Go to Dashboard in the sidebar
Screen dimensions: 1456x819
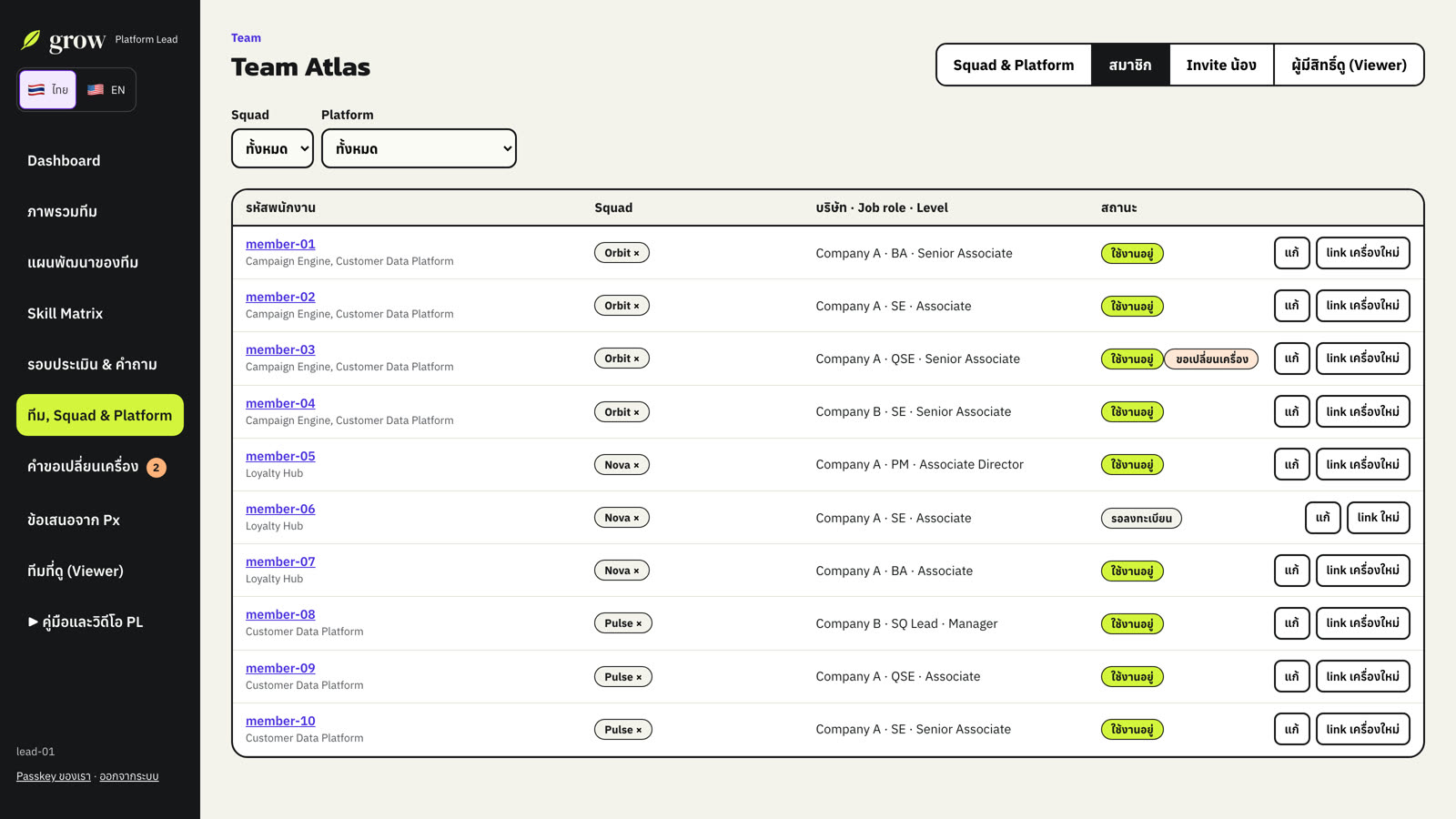tap(100, 160)
